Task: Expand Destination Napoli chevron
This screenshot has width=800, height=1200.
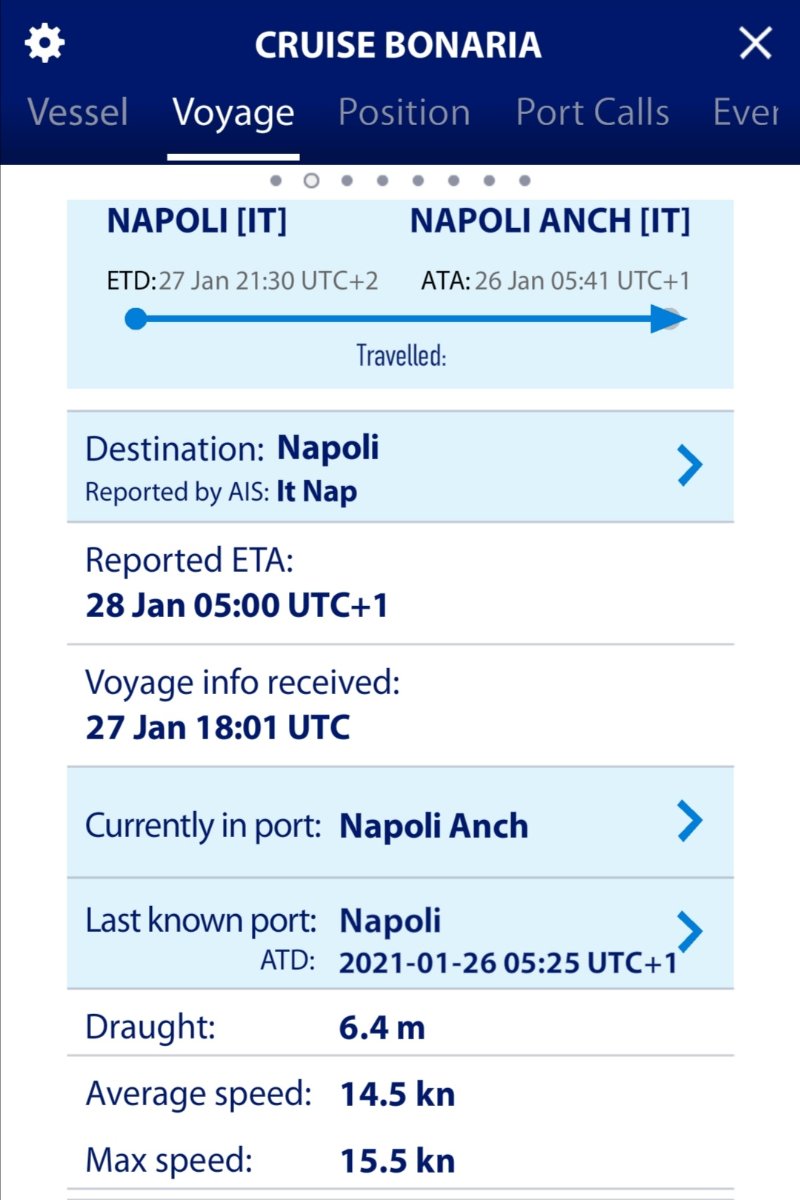Action: (690, 466)
